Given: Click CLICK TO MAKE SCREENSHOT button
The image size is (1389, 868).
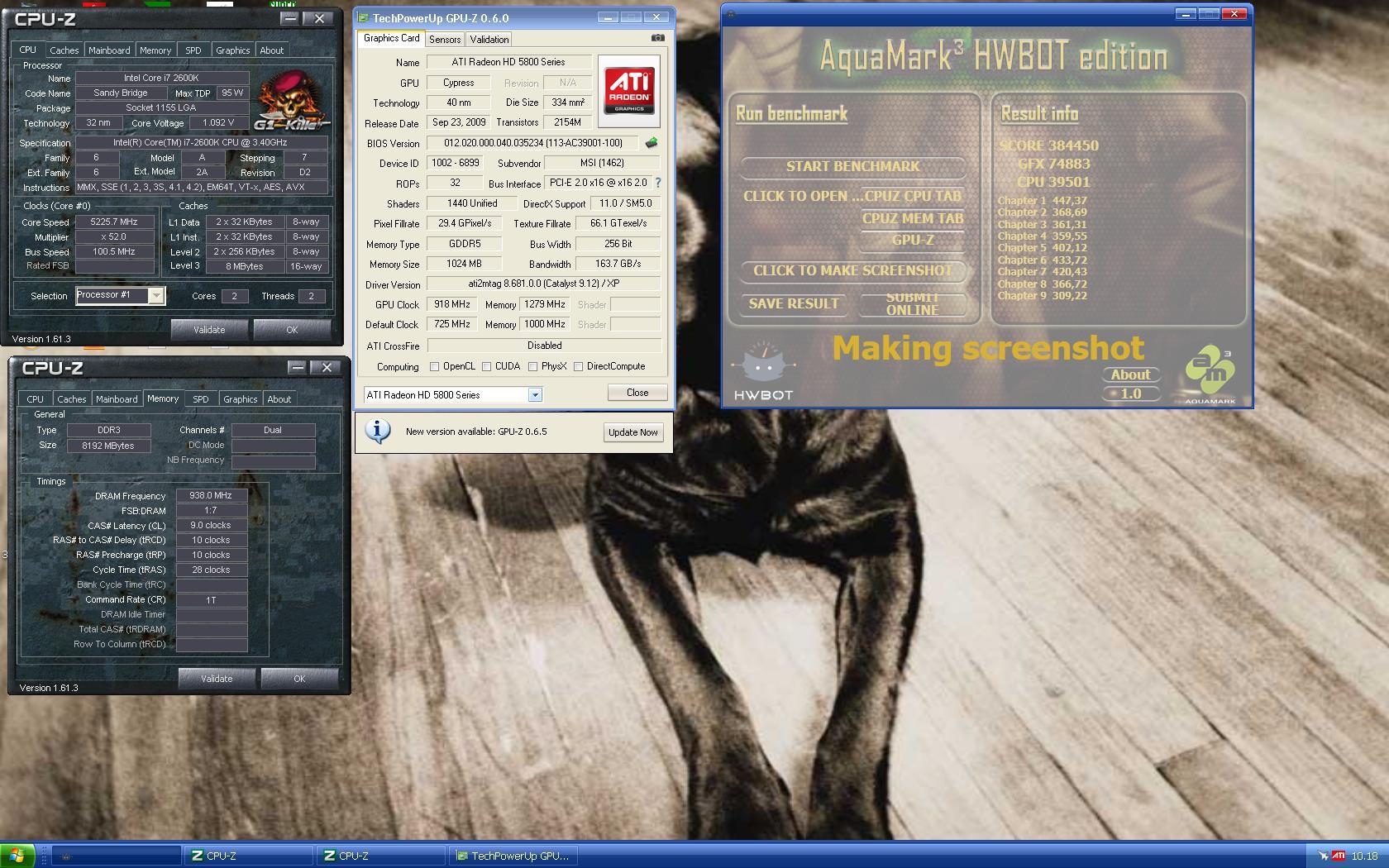Looking at the screenshot, I should click(x=852, y=270).
